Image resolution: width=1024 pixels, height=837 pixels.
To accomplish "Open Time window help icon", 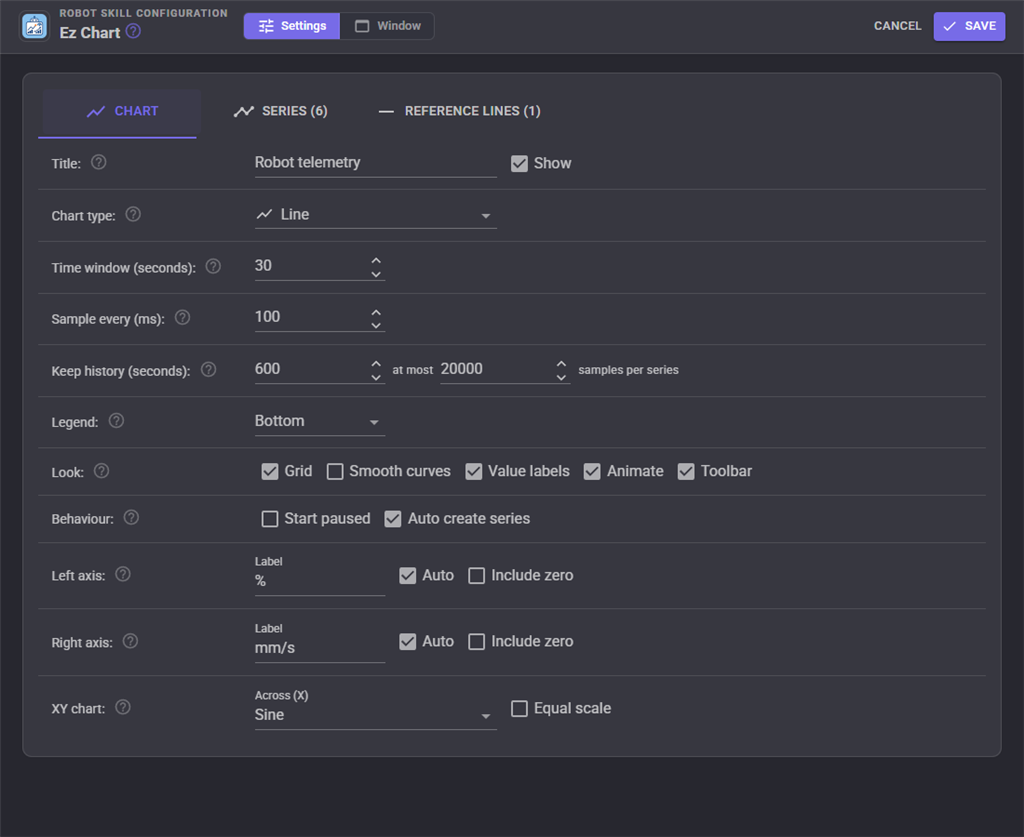I will (x=213, y=266).
